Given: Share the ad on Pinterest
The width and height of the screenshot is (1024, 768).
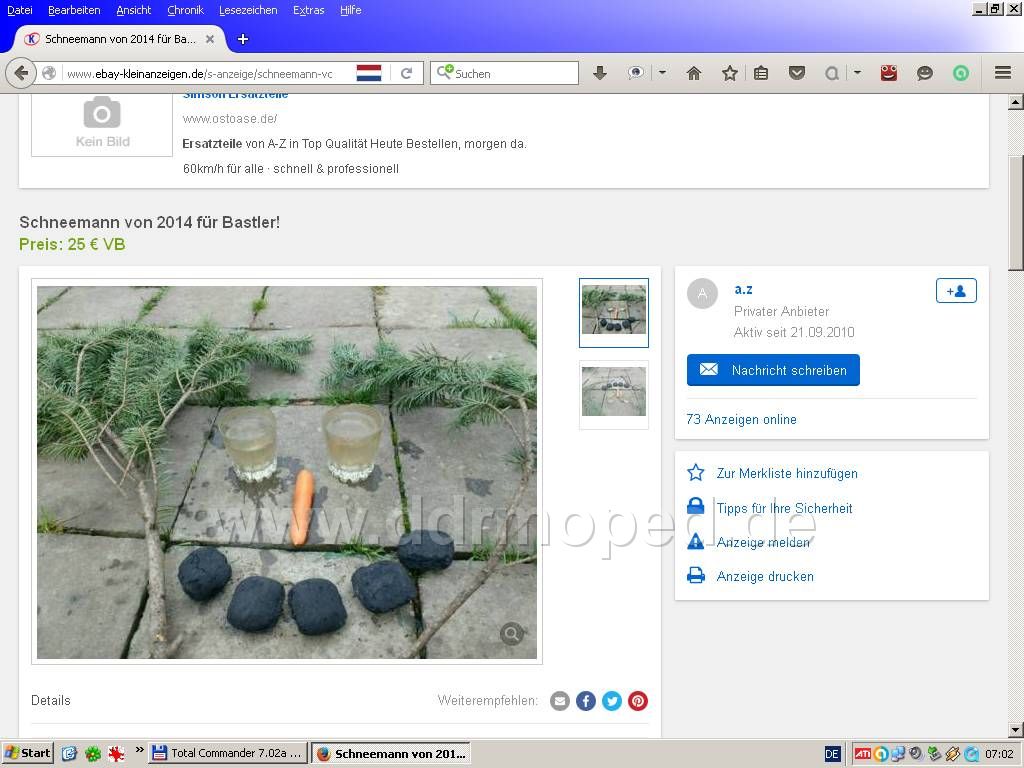Looking at the screenshot, I should point(638,701).
